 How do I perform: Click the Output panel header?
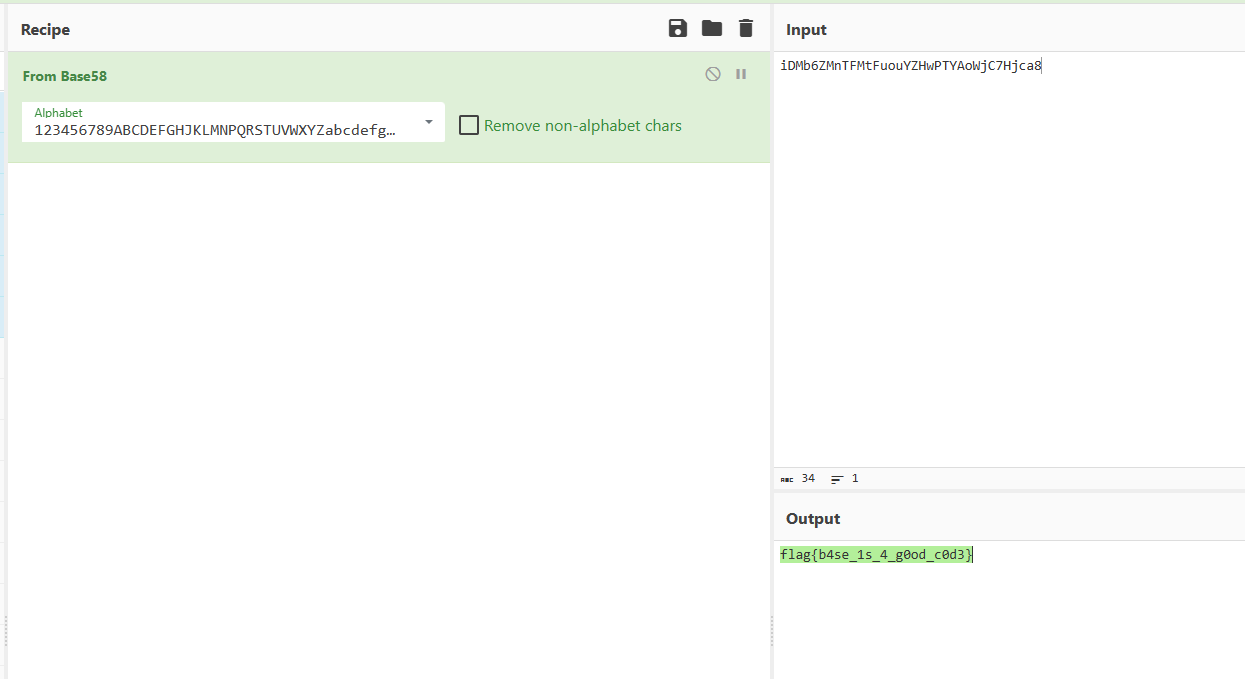pyautogui.click(x=813, y=519)
